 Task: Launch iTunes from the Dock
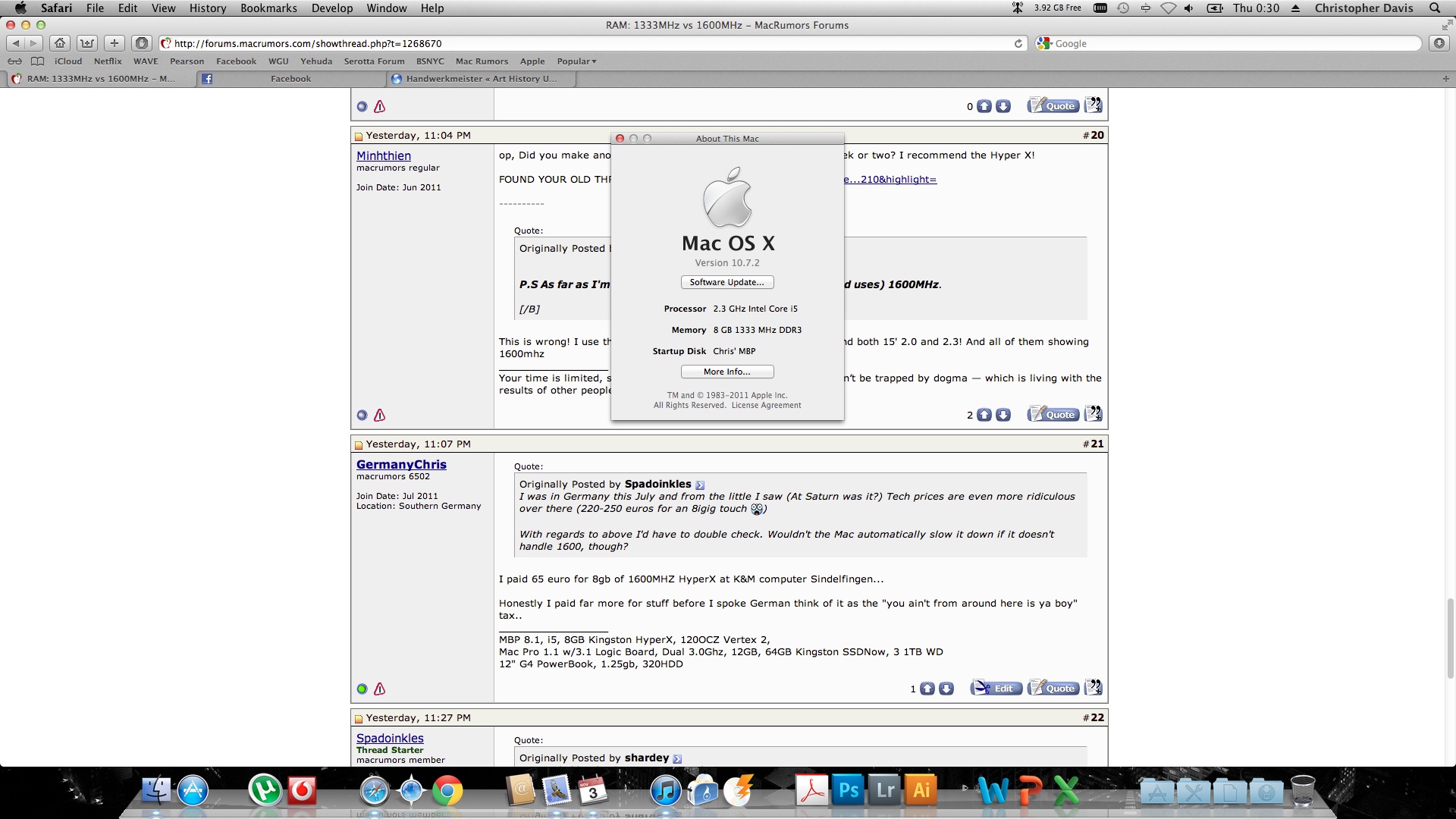pos(666,791)
